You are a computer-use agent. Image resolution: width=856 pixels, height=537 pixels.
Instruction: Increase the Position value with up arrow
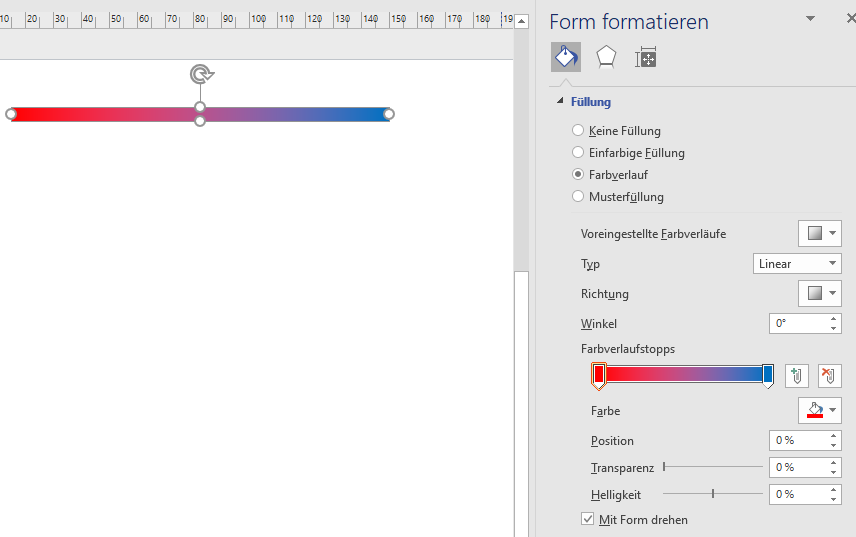(x=834, y=436)
